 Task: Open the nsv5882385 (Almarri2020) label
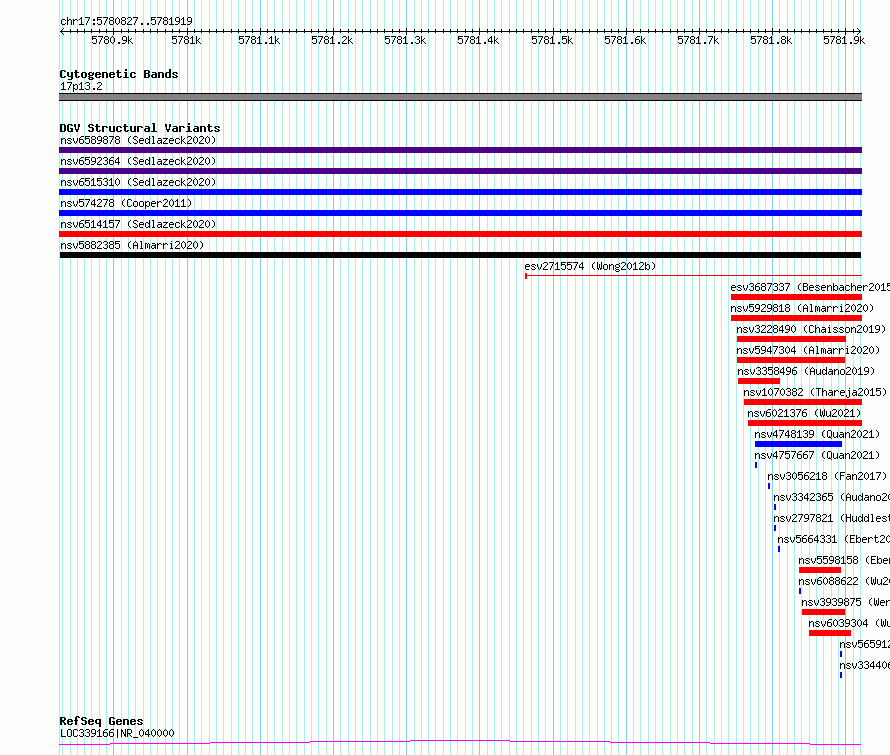132,245
